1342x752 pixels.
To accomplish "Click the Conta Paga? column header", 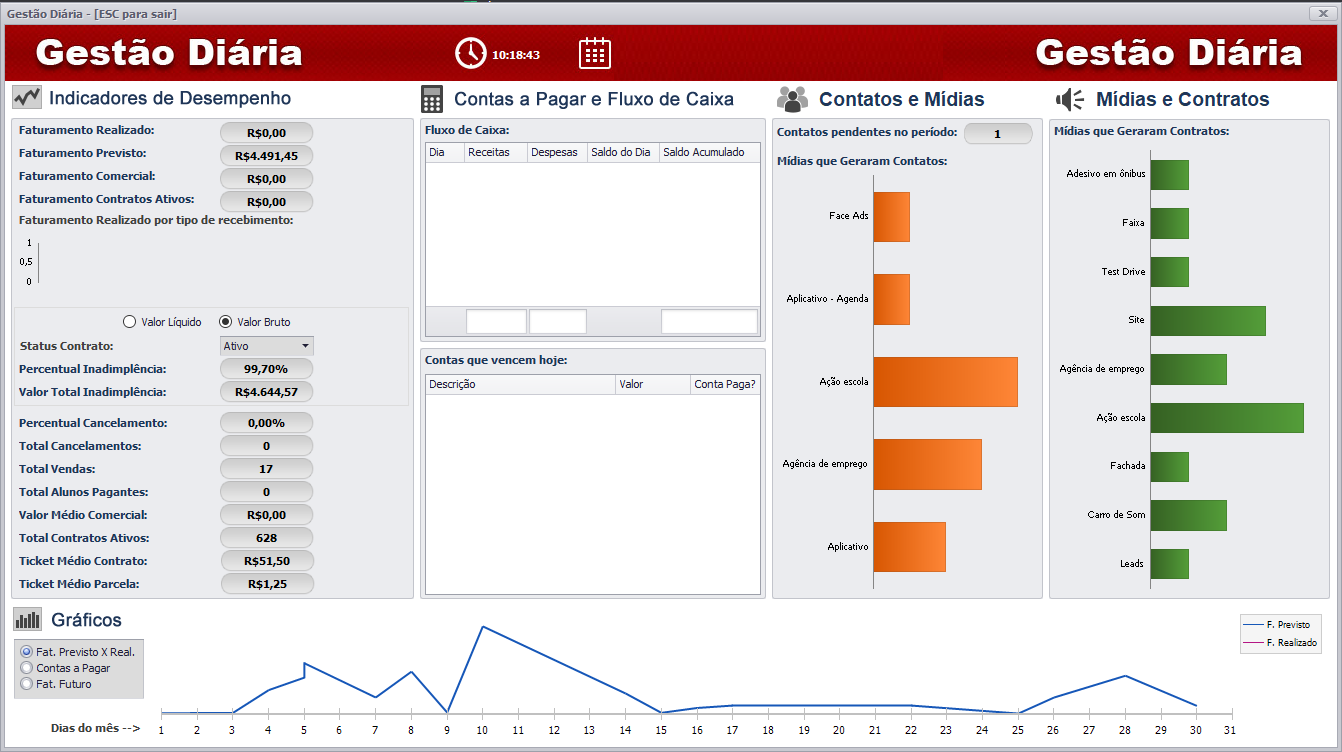I will pyautogui.click(x=724, y=384).
